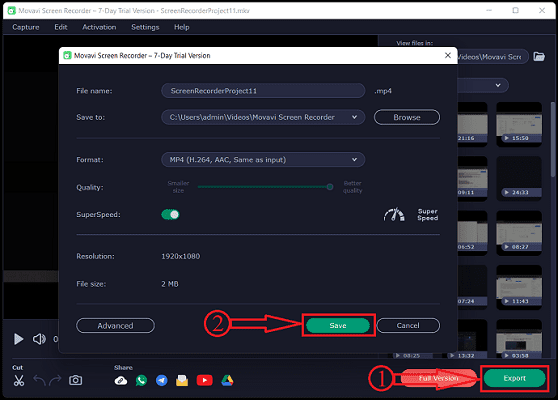Image resolution: width=558 pixels, height=400 pixels.
Task: Click the redo arrow icon
Action: [x=55, y=380]
